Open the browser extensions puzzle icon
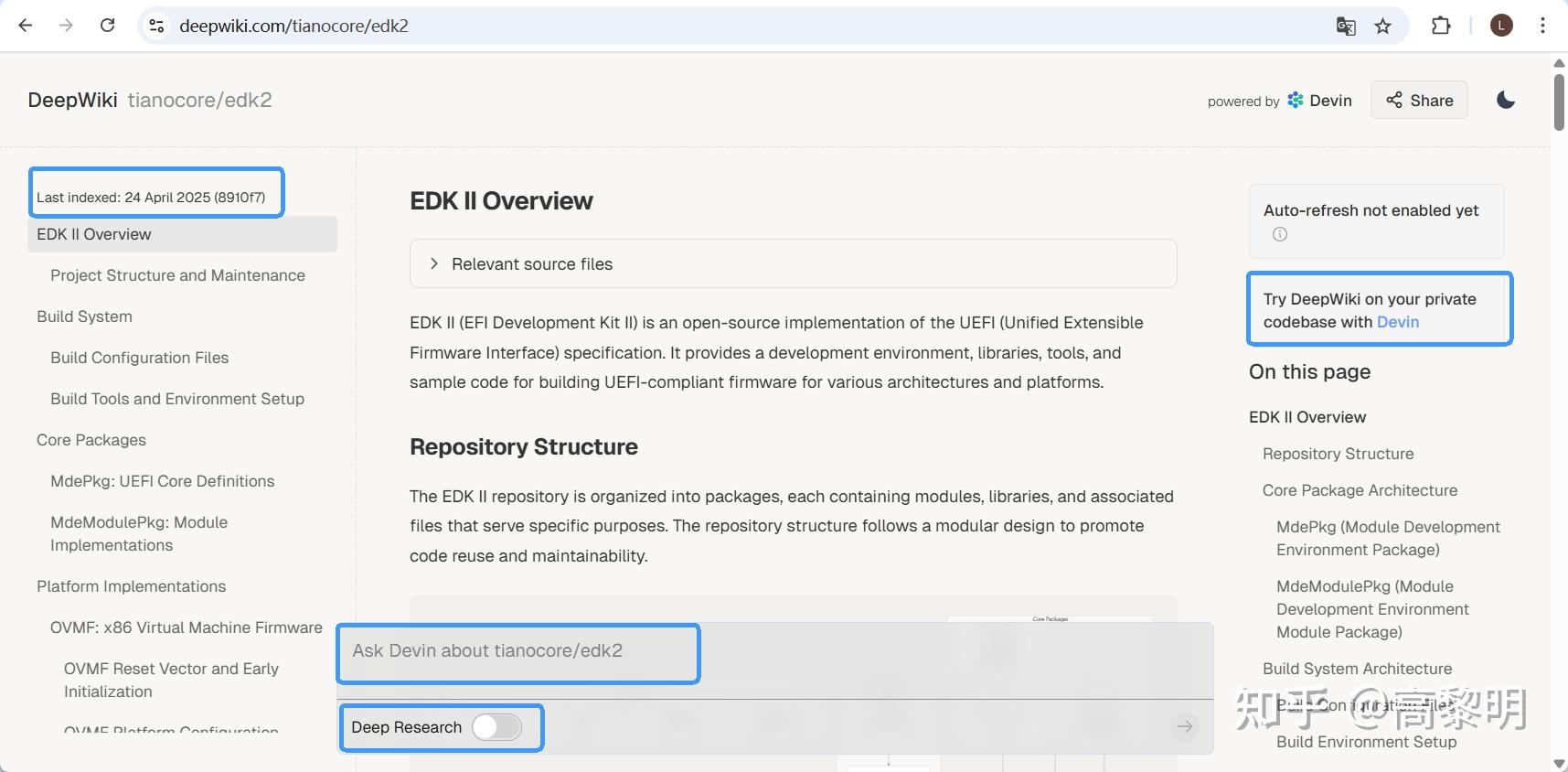 pos(1441,26)
